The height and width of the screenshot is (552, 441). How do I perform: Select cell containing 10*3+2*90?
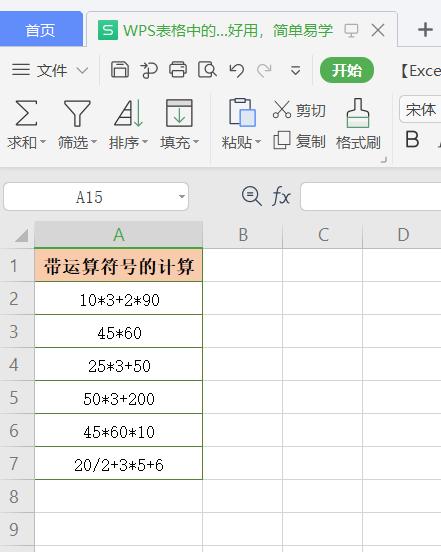pos(119,298)
